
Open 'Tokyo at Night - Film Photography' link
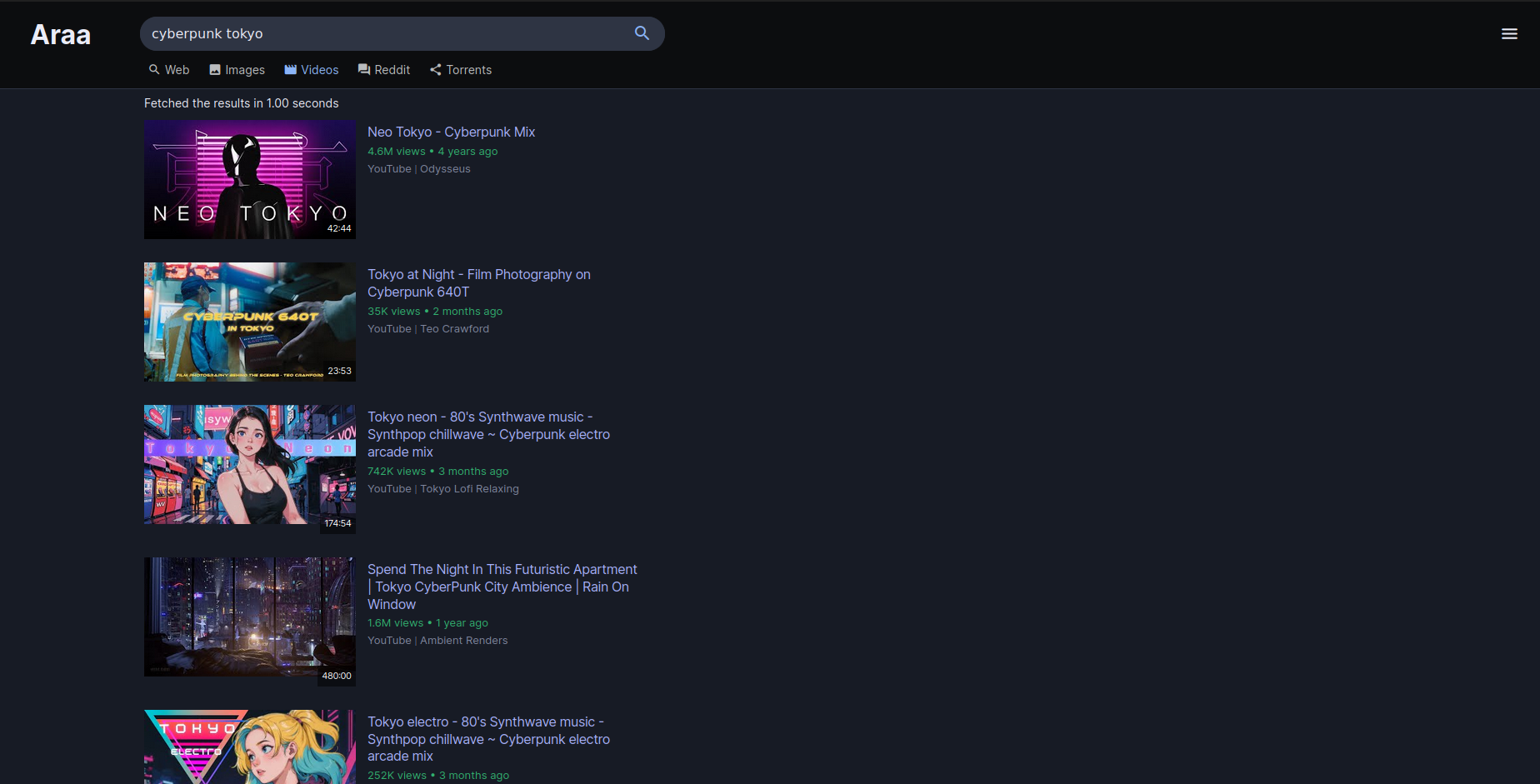click(x=479, y=283)
